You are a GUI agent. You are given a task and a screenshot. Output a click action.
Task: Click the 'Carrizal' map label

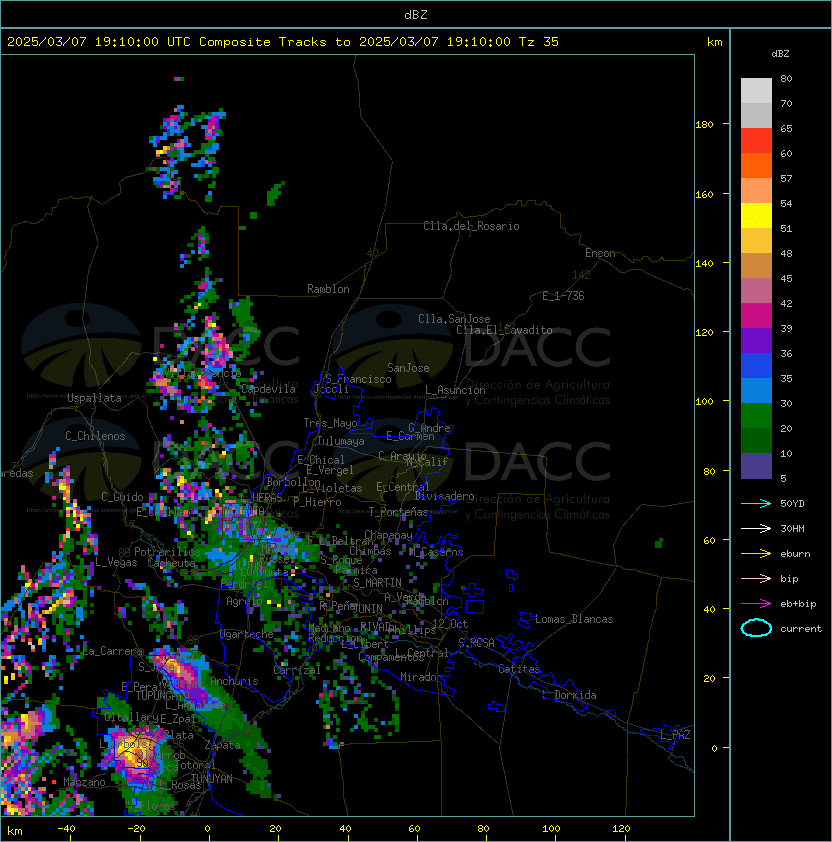click(297, 670)
